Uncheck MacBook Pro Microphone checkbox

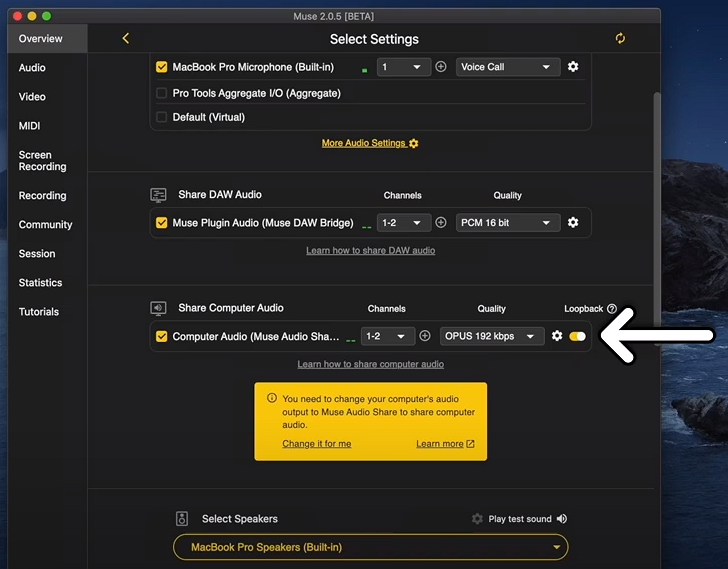(x=162, y=67)
